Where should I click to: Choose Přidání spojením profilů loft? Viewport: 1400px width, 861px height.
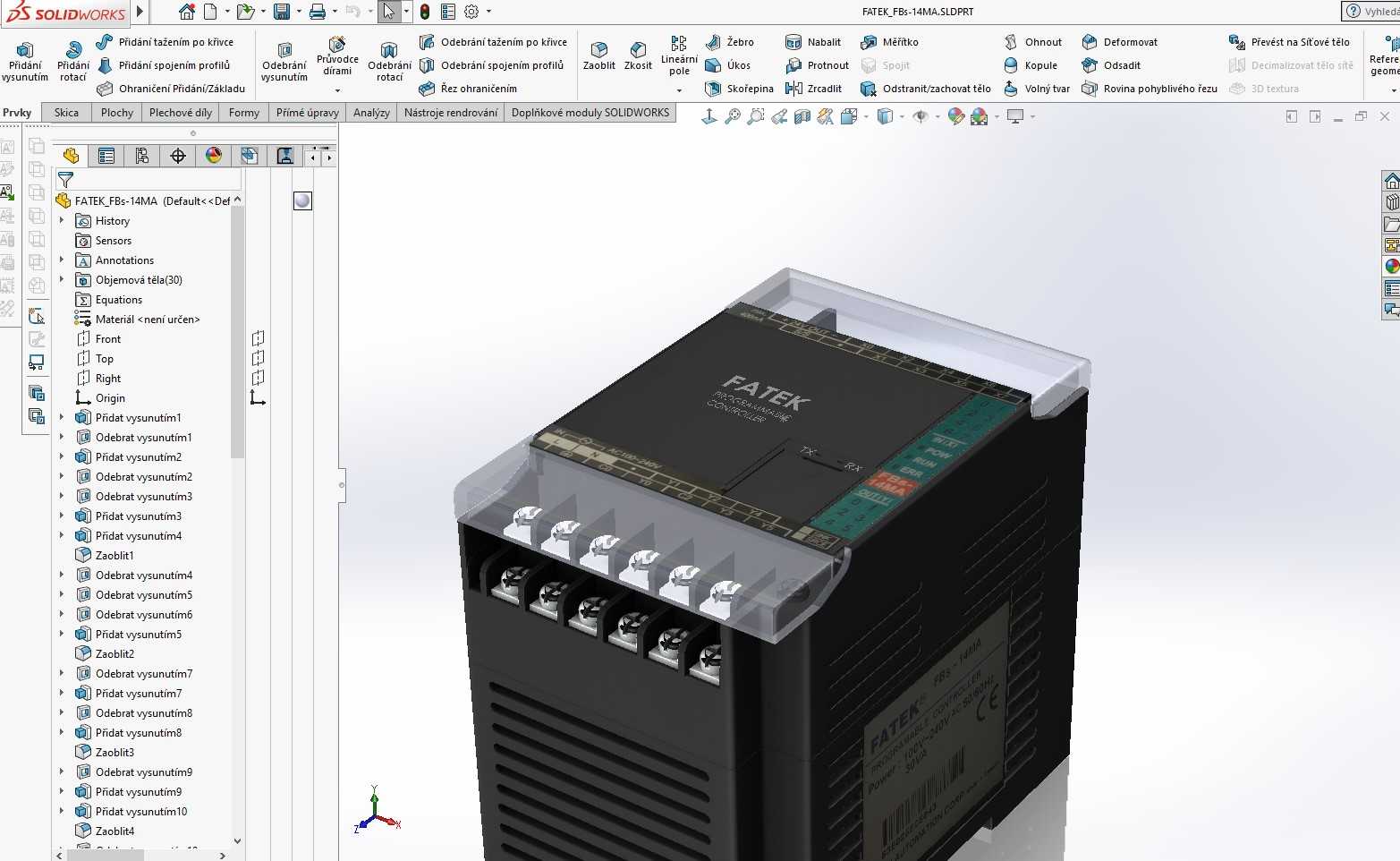(x=163, y=65)
